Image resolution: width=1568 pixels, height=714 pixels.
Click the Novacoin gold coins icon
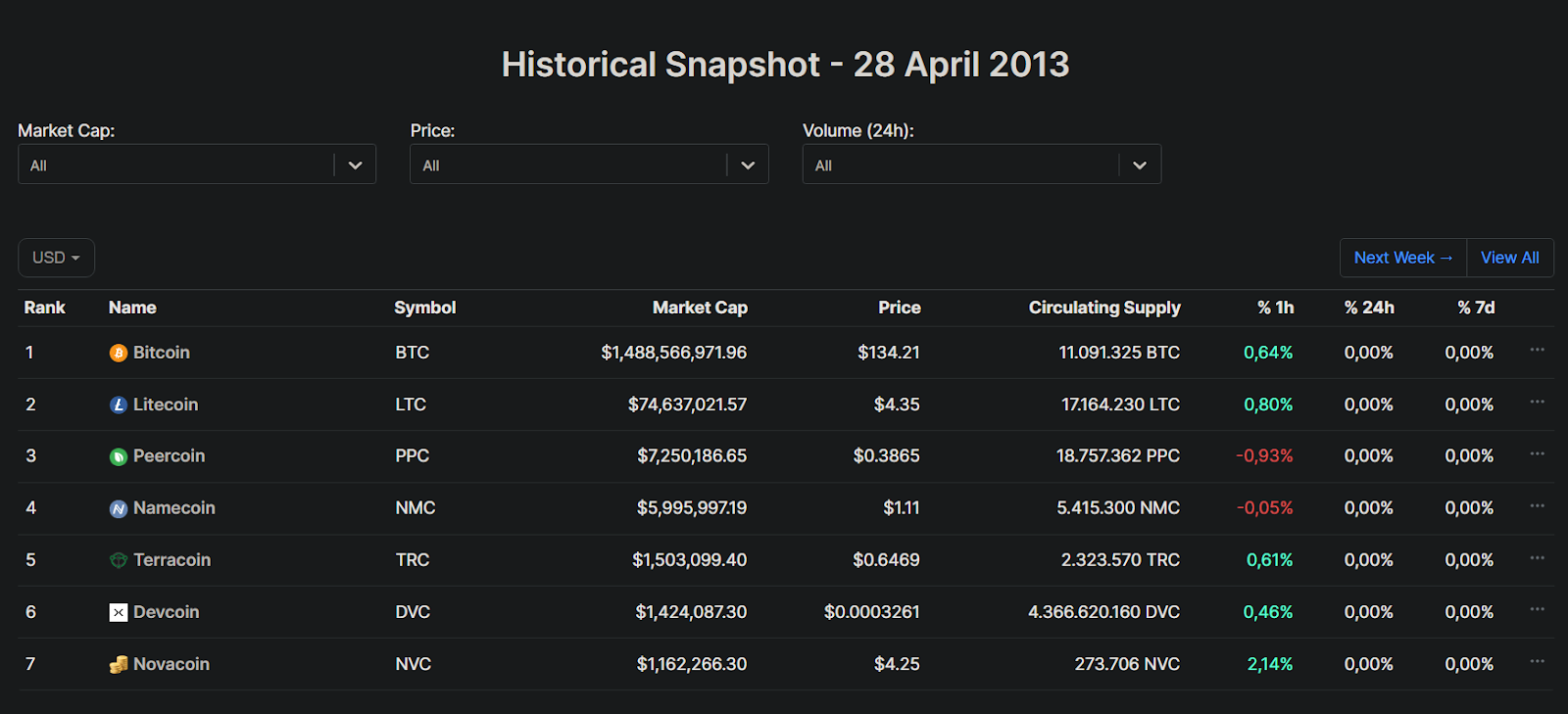119,664
